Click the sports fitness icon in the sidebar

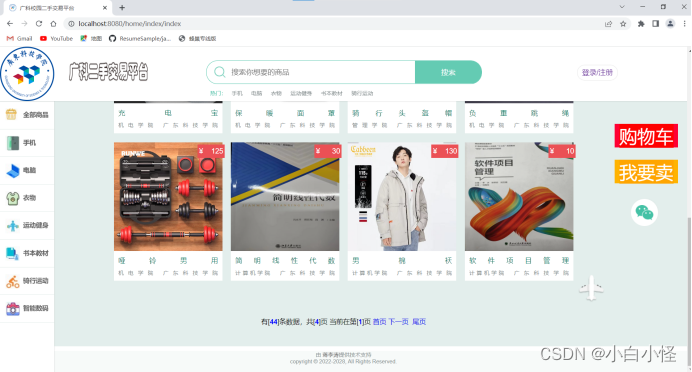point(12,225)
